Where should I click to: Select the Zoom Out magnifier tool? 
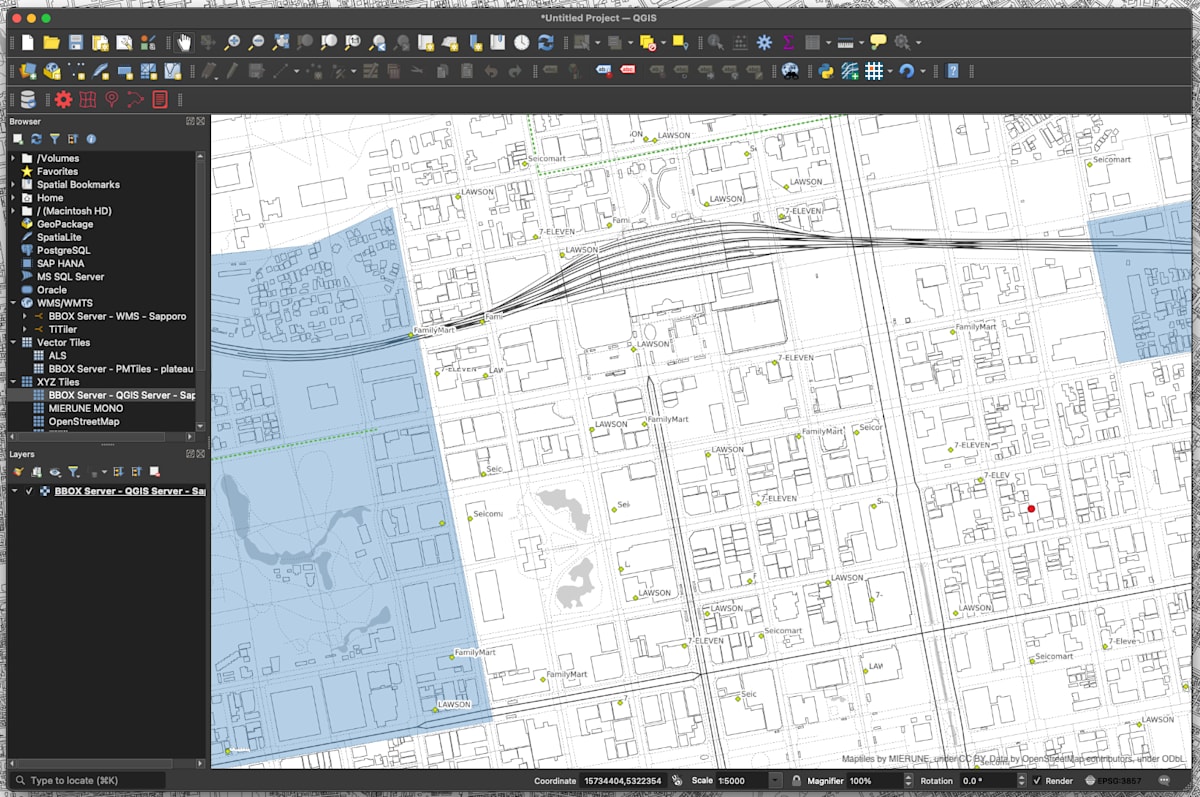tap(256, 42)
